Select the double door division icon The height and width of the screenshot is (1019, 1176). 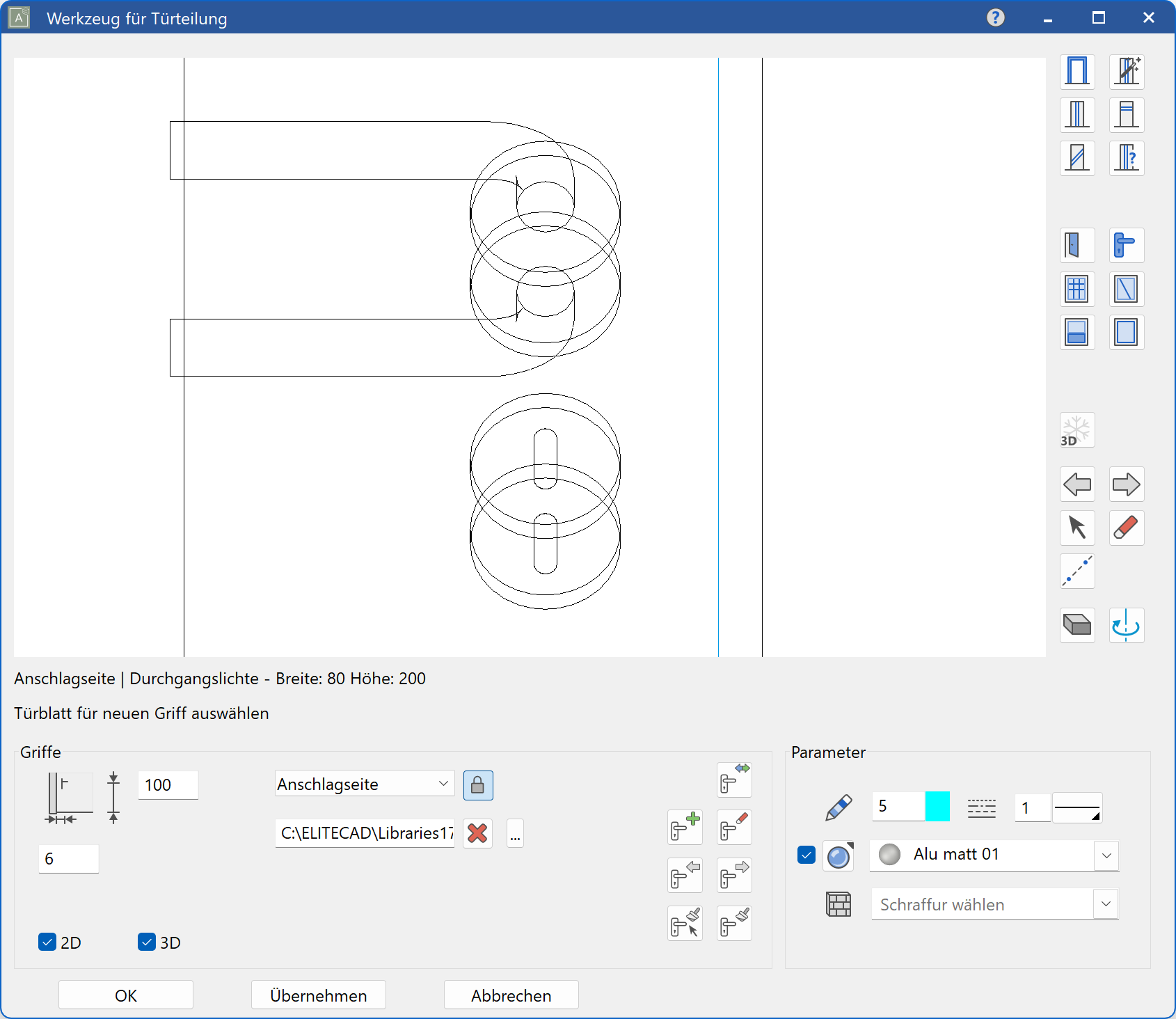click(x=1077, y=115)
